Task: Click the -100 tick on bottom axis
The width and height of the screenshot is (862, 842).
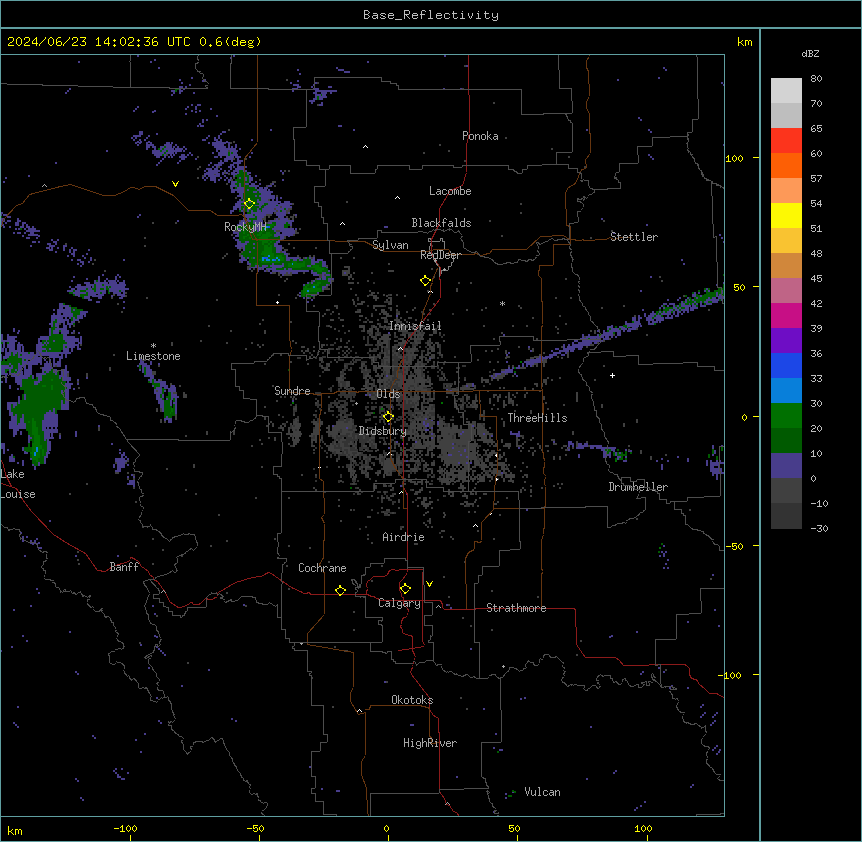Action: coord(125,828)
